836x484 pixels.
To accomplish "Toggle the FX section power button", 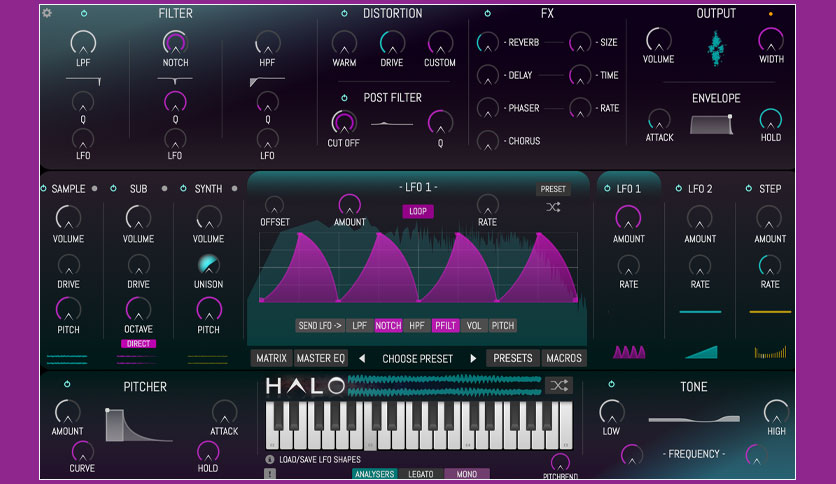I will pyautogui.click(x=487, y=13).
